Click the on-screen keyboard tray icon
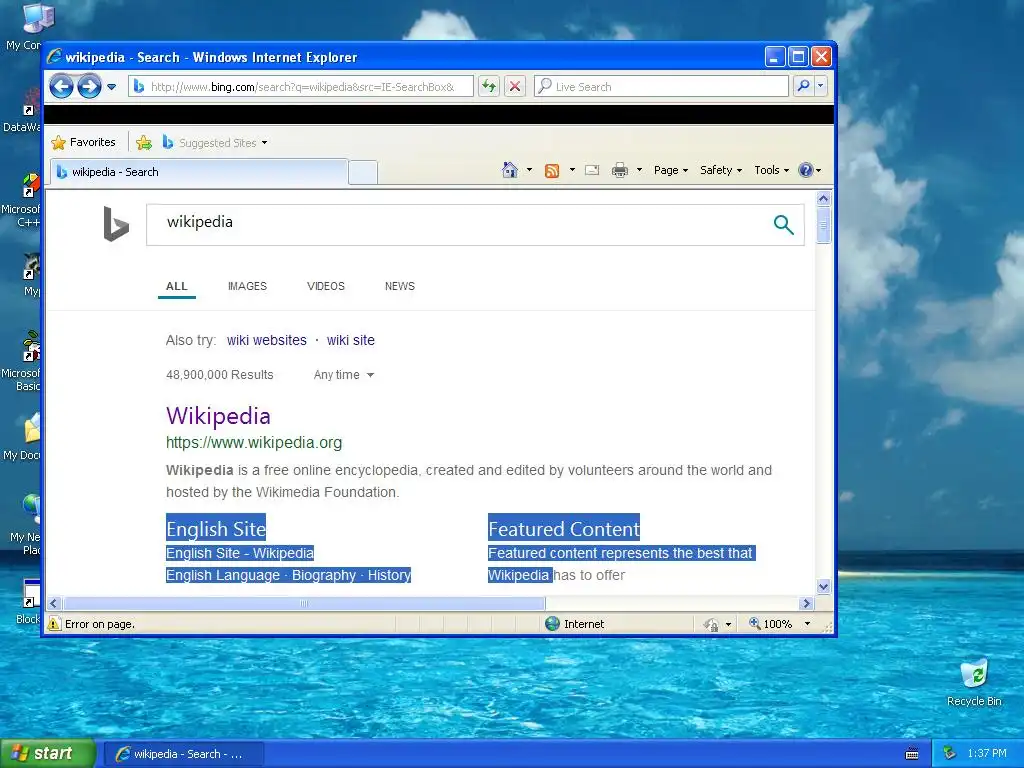Image resolution: width=1024 pixels, height=768 pixels. pos(912,754)
